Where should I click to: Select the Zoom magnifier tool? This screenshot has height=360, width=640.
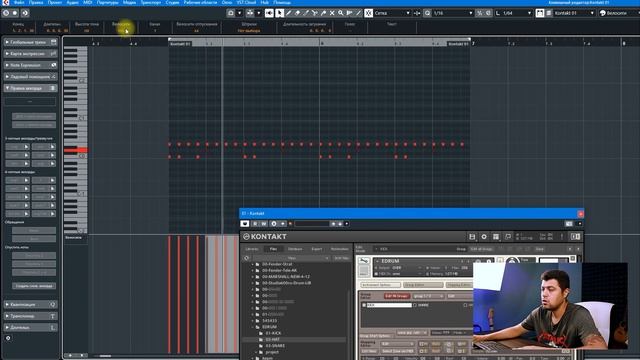[x=340, y=13]
